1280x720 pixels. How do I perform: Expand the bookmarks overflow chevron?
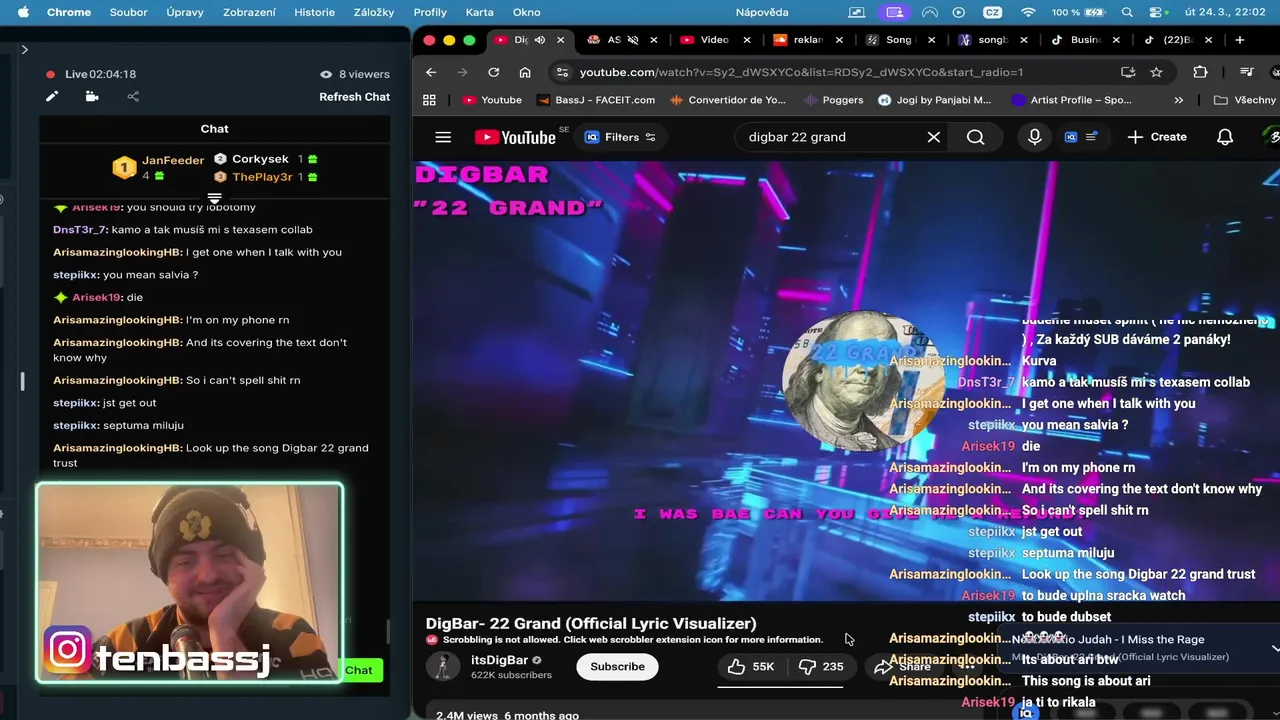point(1178,100)
